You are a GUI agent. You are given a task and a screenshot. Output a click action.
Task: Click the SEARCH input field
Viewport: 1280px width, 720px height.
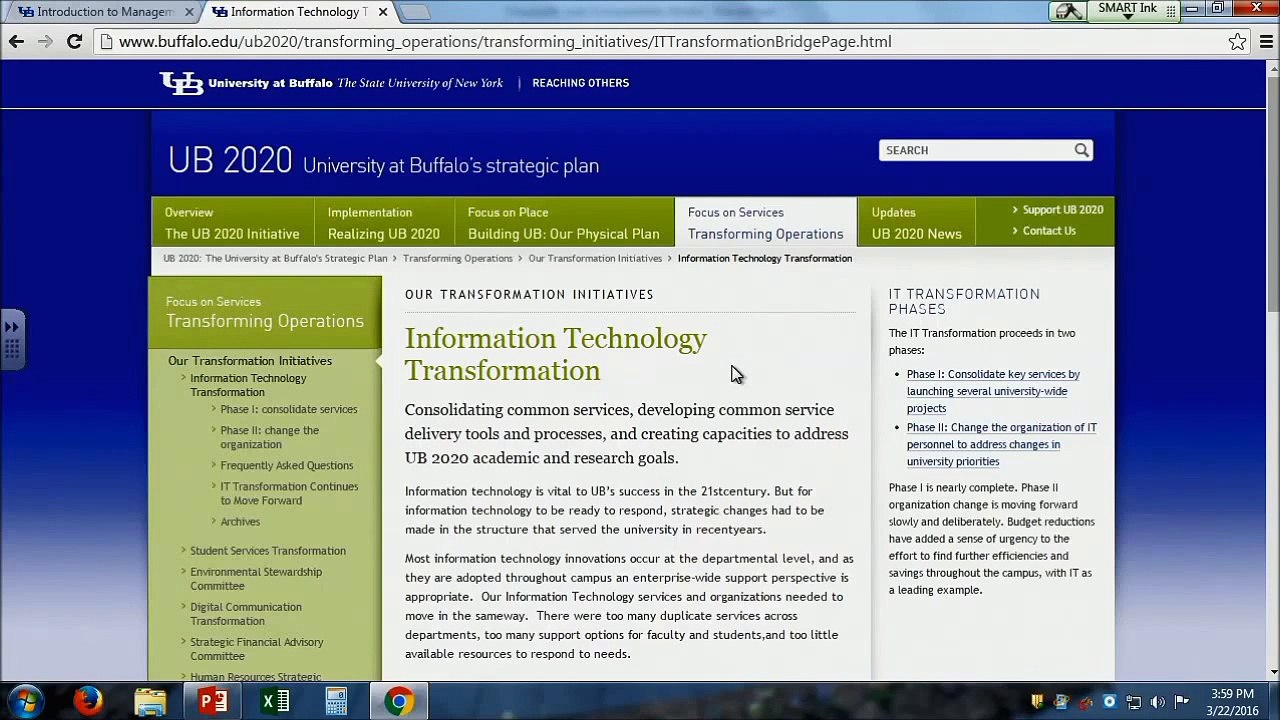(976, 150)
